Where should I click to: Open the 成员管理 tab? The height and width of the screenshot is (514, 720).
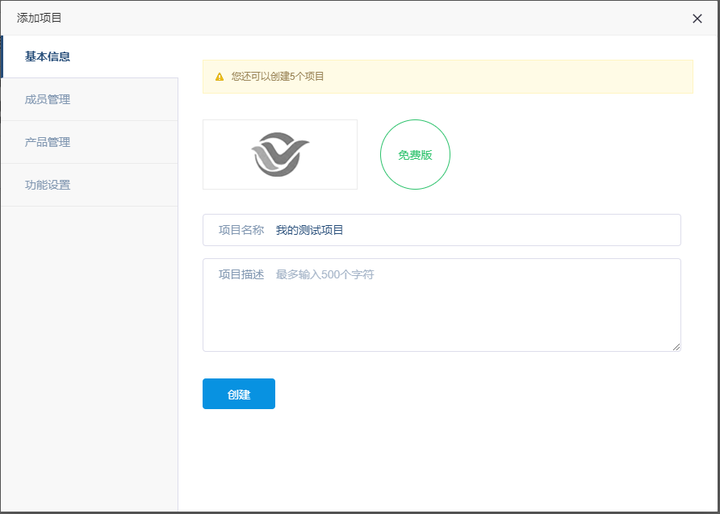90,99
